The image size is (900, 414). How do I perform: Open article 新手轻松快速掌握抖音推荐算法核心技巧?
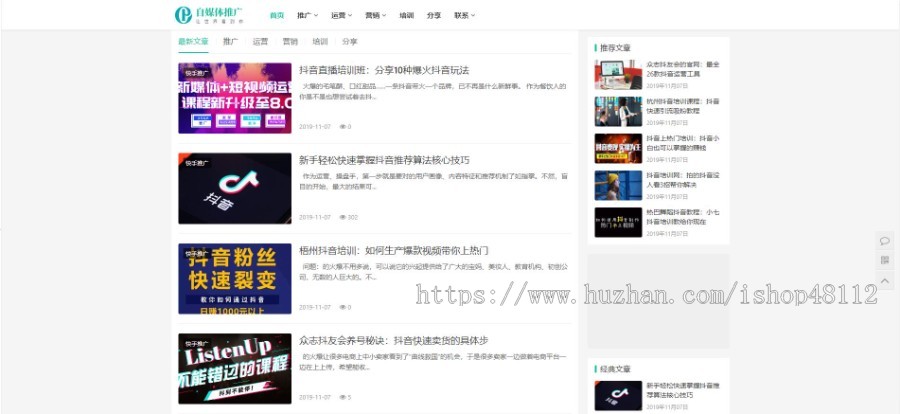pos(384,160)
